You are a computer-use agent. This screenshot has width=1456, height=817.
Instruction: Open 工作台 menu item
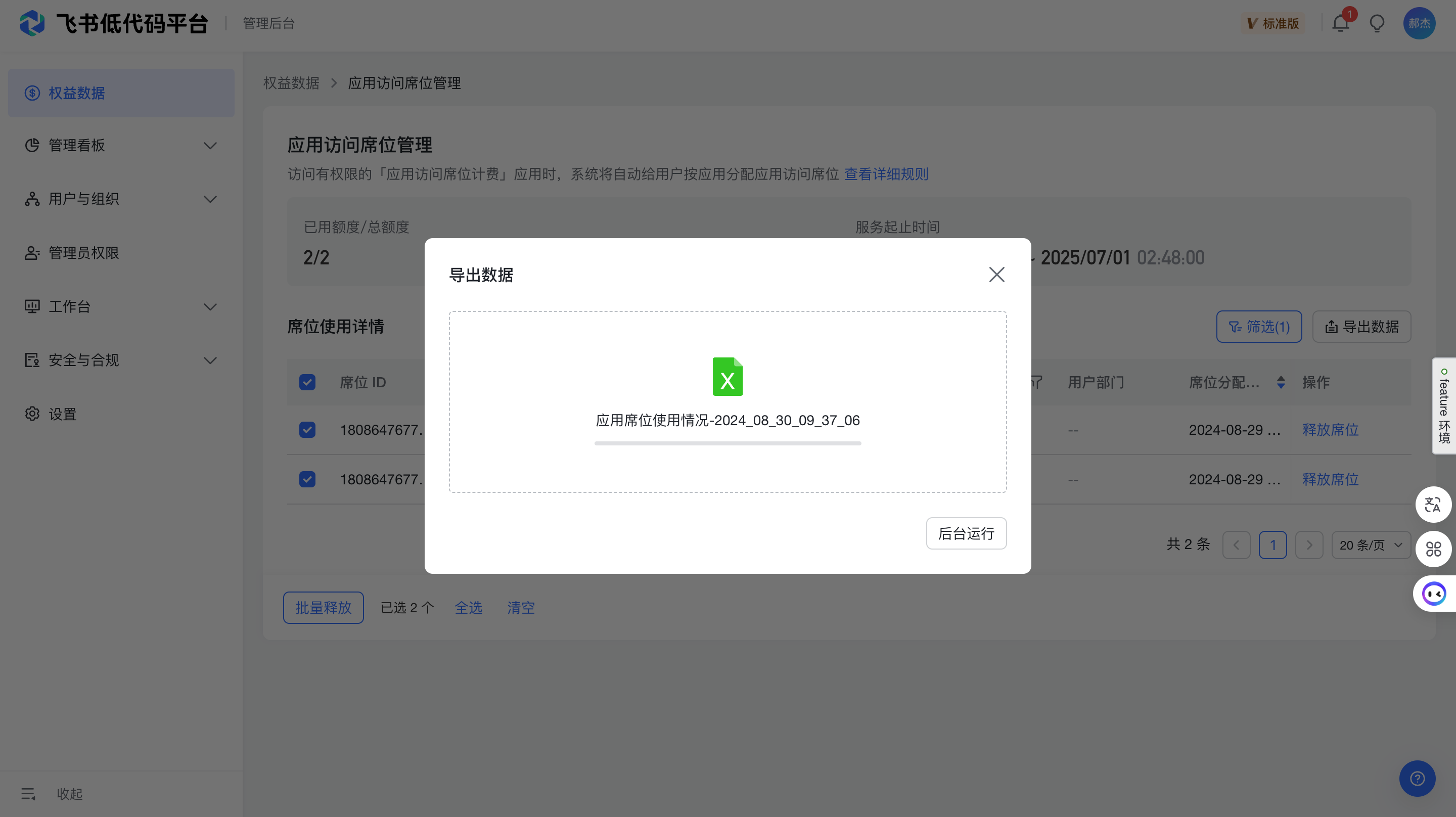click(121, 306)
